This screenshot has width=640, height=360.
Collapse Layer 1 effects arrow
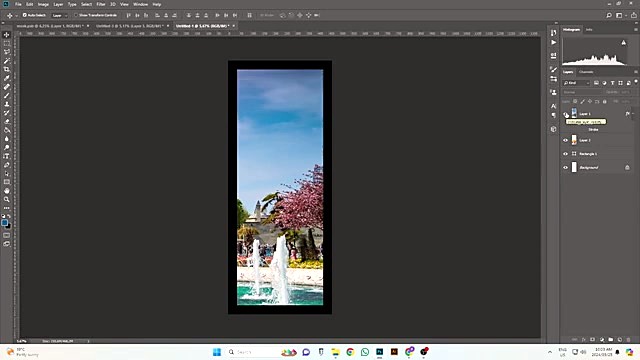click(633, 114)
